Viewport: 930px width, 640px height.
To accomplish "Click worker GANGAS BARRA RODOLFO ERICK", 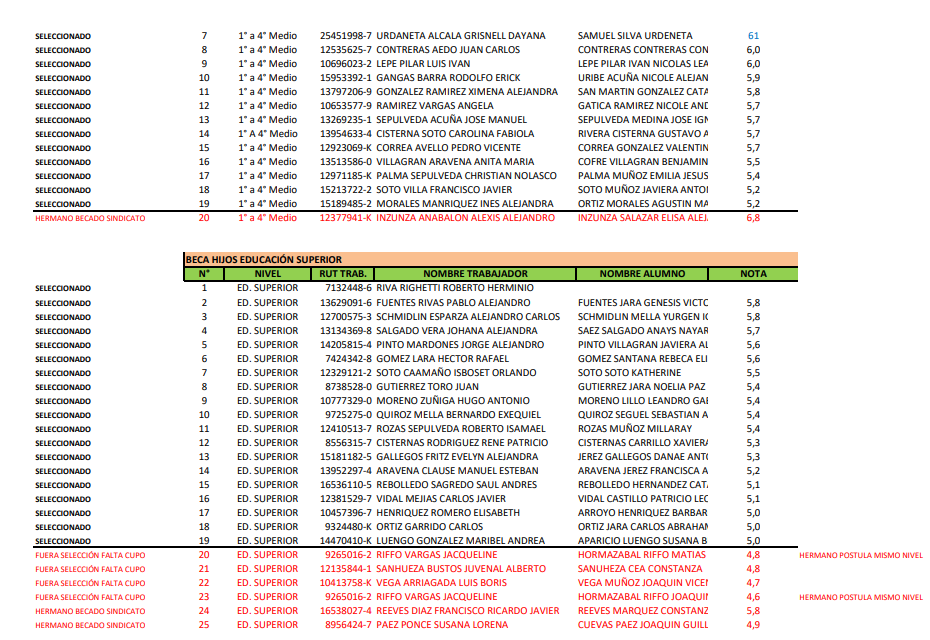I will (x=448, y=78).
